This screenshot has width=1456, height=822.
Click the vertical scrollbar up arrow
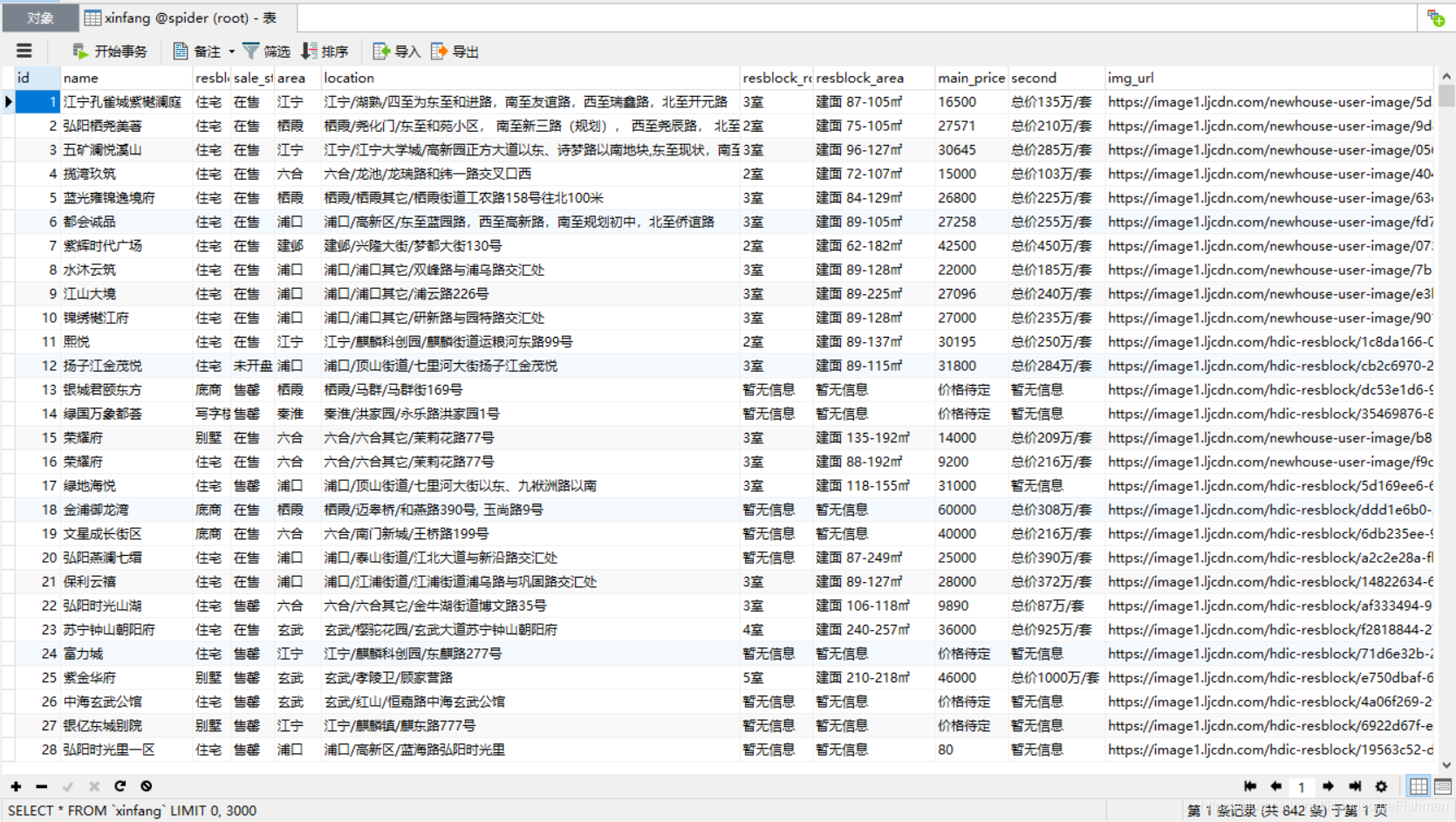pyautogui.click(x=1446, y=77)
